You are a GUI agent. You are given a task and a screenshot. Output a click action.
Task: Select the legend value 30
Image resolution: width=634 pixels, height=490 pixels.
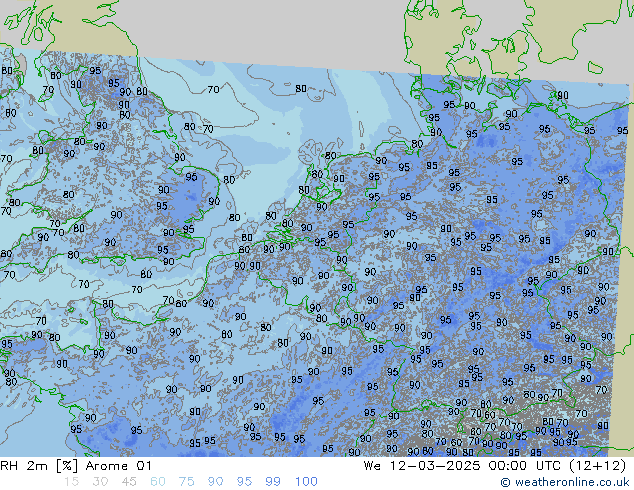100,482
